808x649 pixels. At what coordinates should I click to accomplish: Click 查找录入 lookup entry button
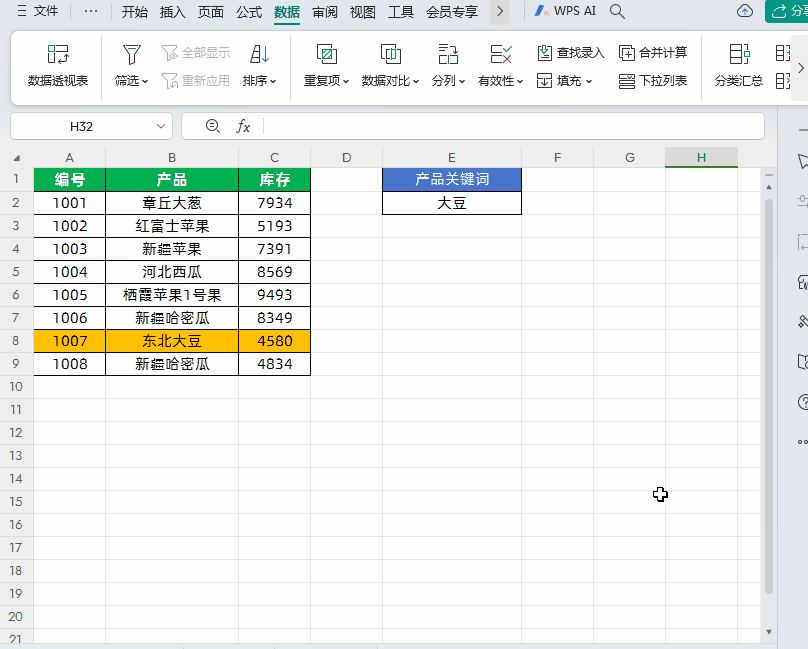coord(570,53)
